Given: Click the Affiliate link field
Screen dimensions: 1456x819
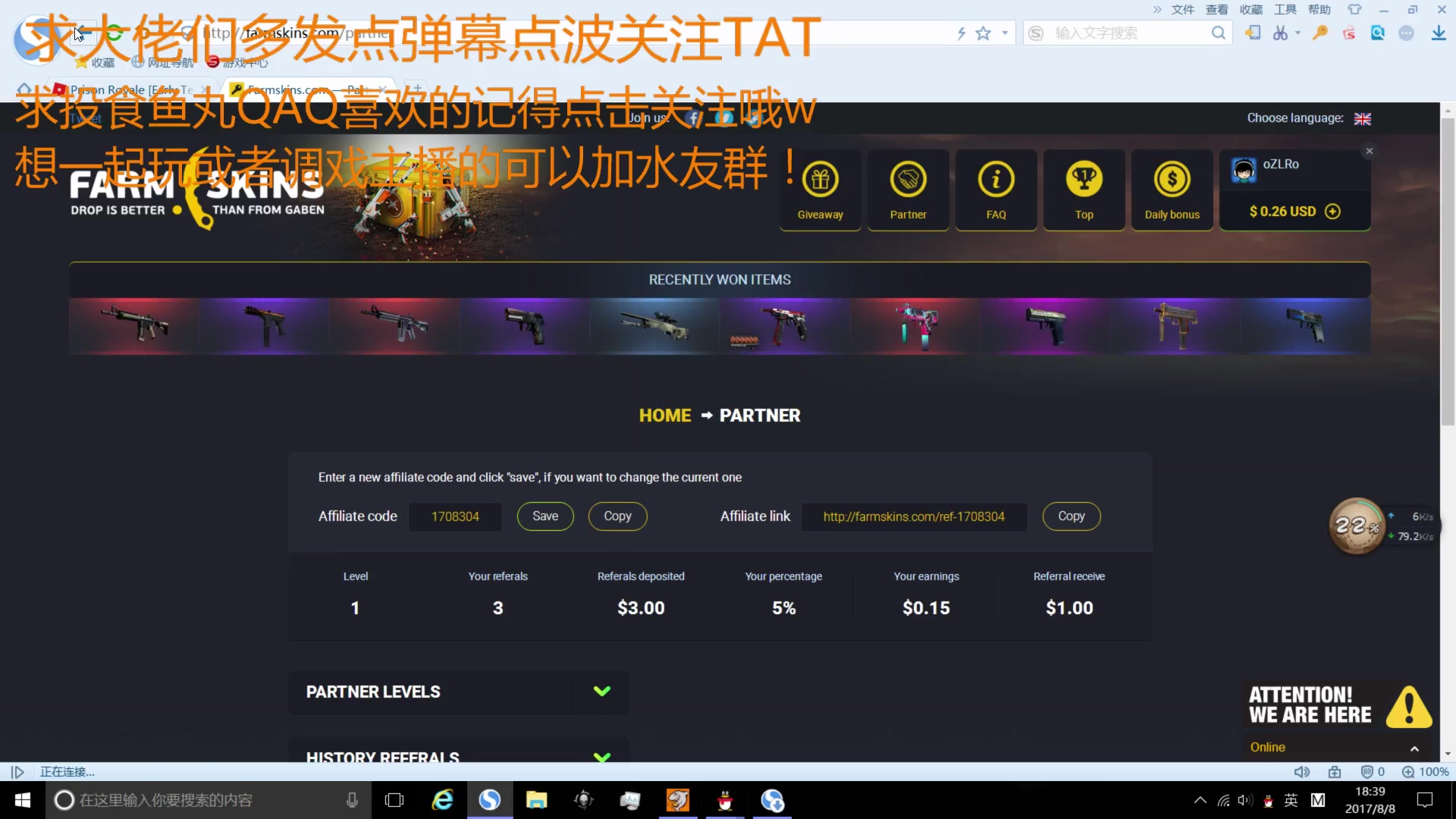Looking at the screenshot, I should coord(914,516).
